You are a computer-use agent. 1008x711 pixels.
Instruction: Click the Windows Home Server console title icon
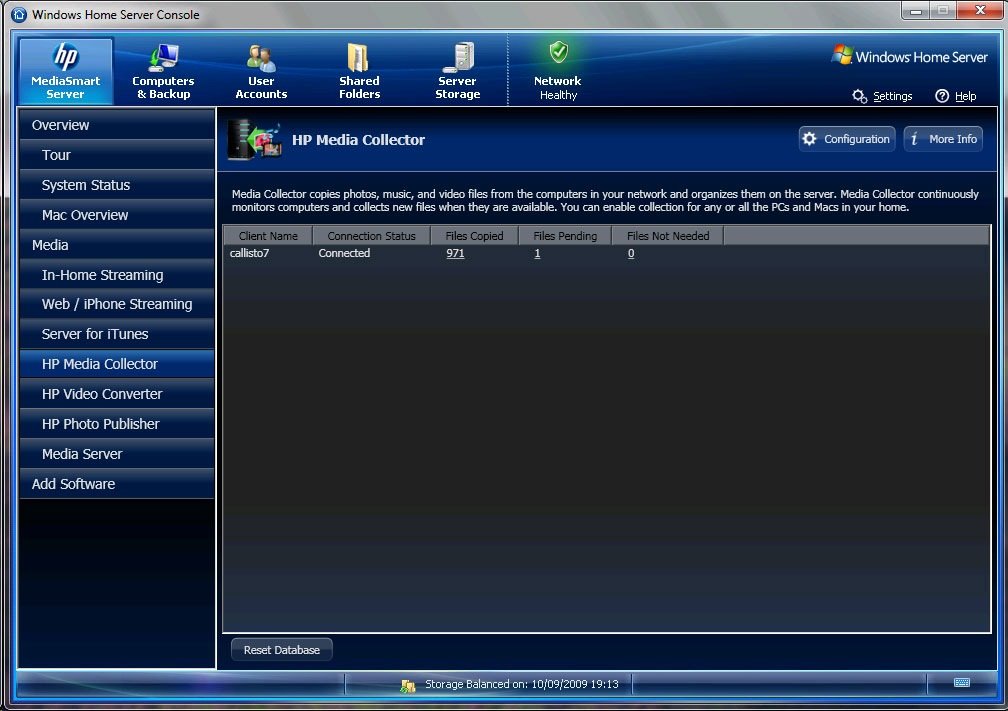(19, 14)
